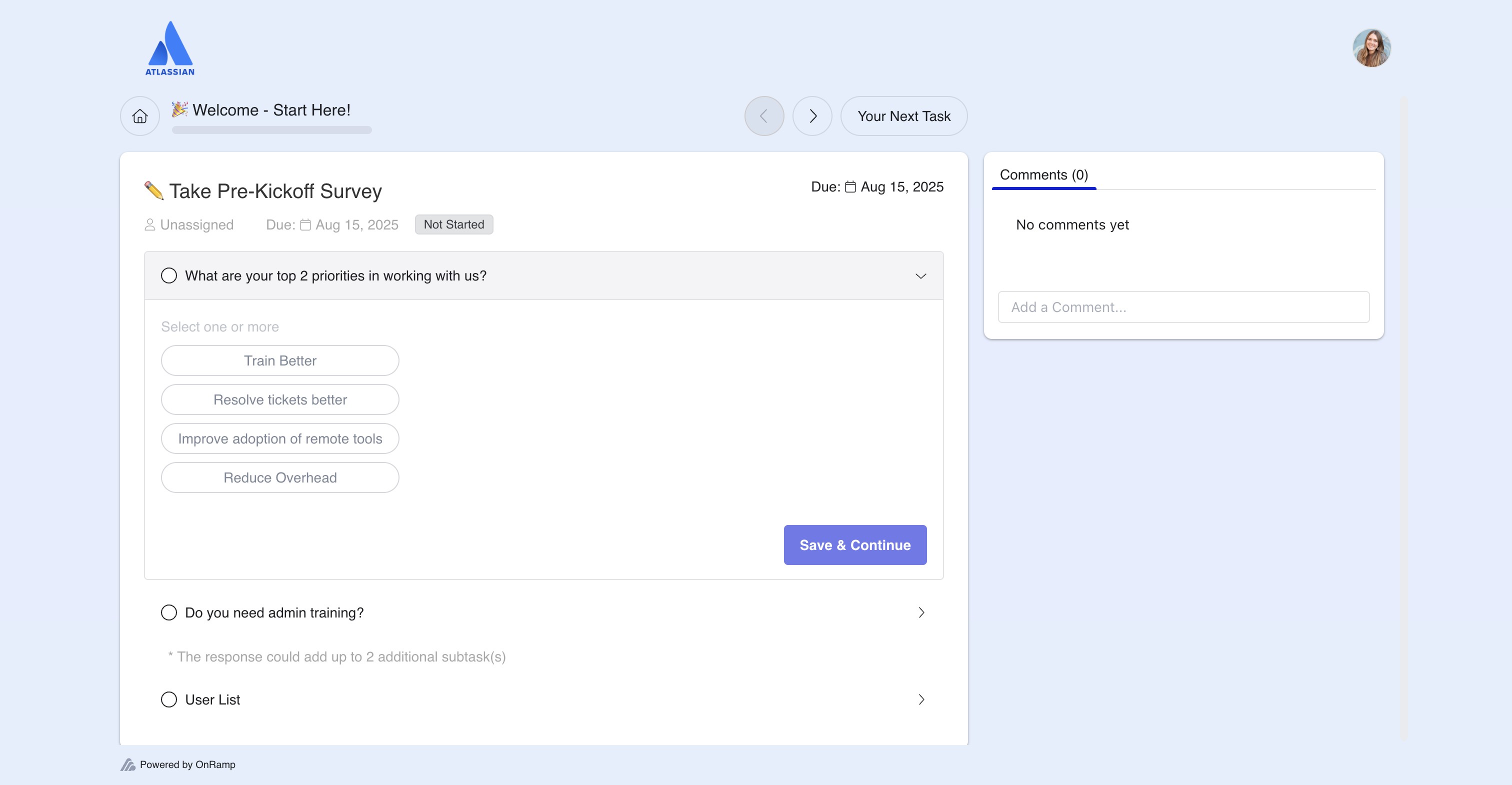The height and width of the screenshot is (785, 1512).
Task: Click the pencil emoji beside survey title
Action: click(x=154, y=190)
